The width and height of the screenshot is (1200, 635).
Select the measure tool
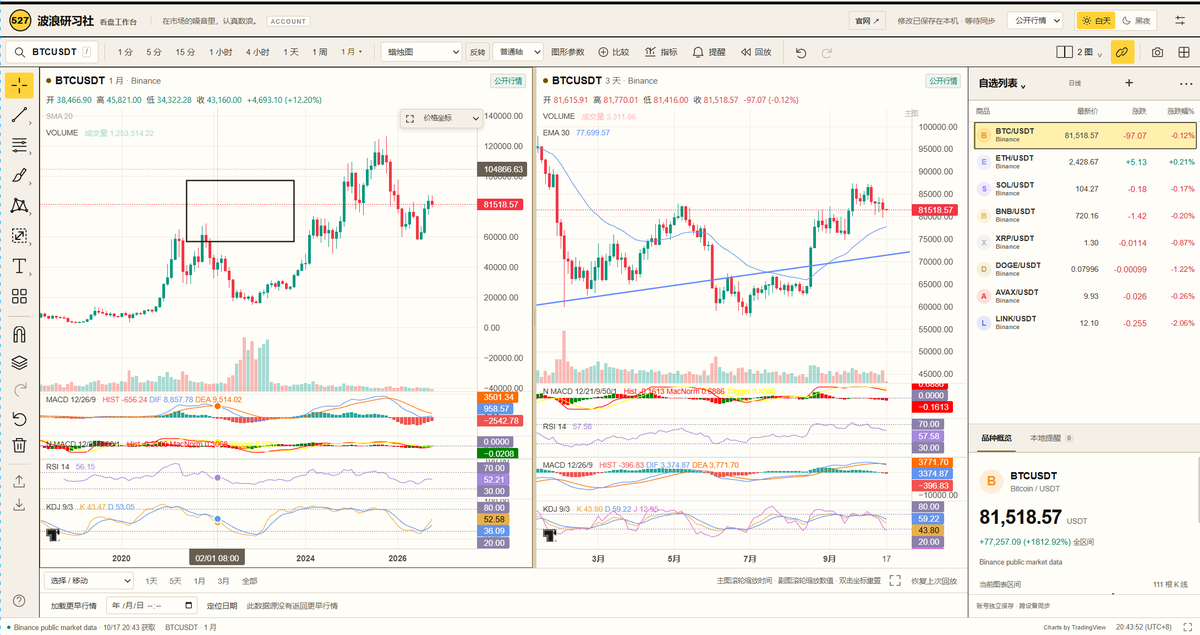(19, 235)
